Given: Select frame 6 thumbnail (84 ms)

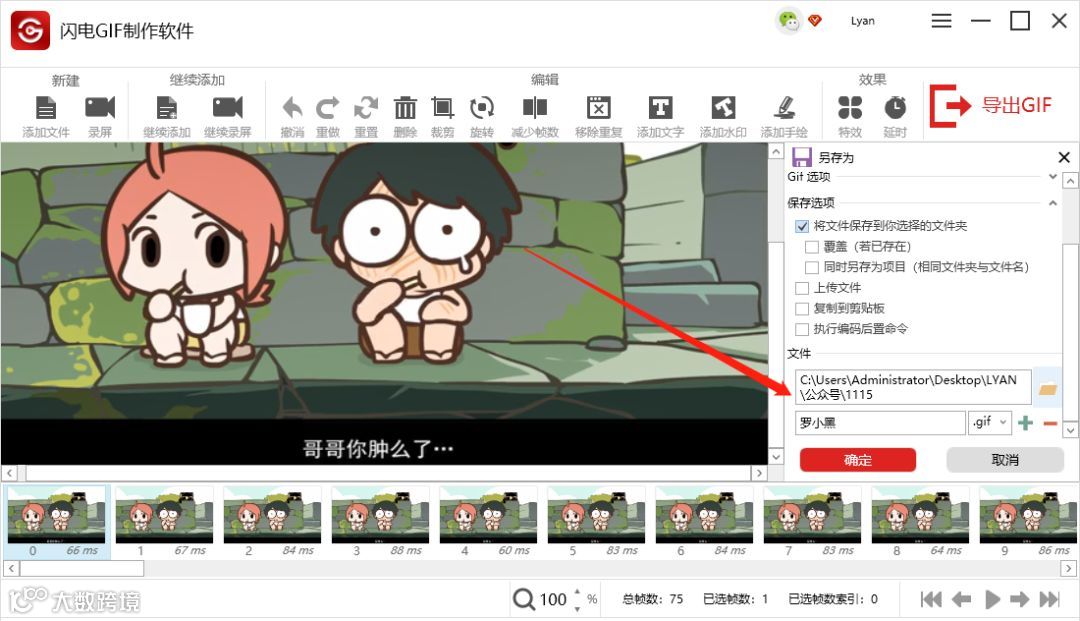Looking at the screenshot, I should (x=705, y=522).
